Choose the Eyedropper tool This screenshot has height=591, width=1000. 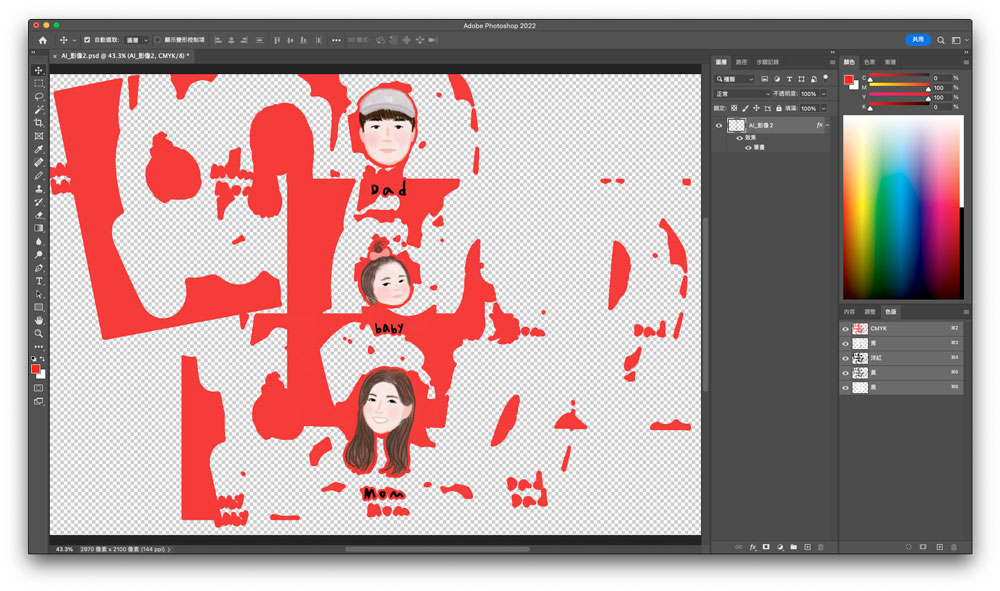39,149
